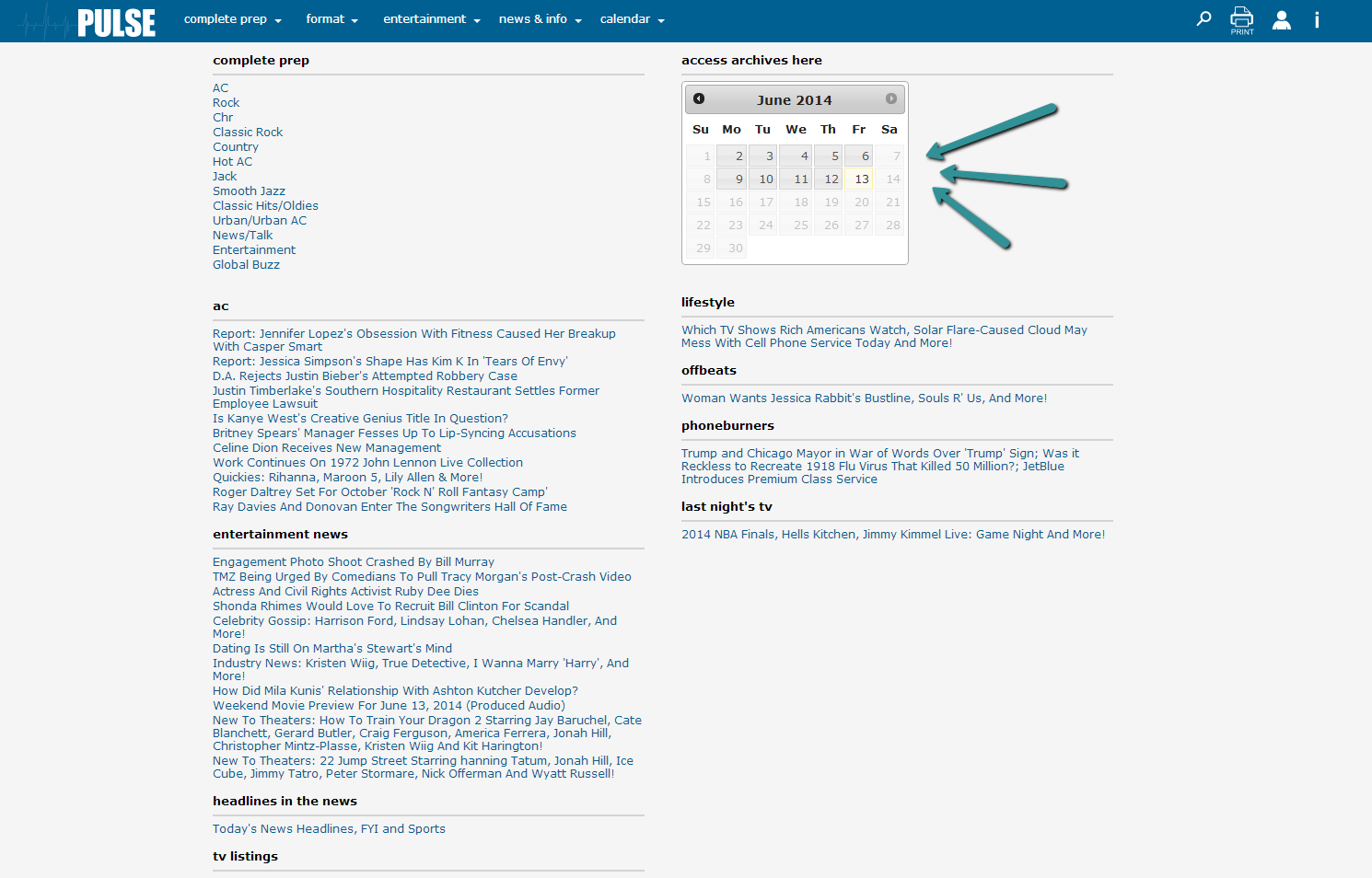This screenshot has height=878, width=1372.
Task: Open Bill Murray photo shoot story
Action: click(x=354, y=562)
